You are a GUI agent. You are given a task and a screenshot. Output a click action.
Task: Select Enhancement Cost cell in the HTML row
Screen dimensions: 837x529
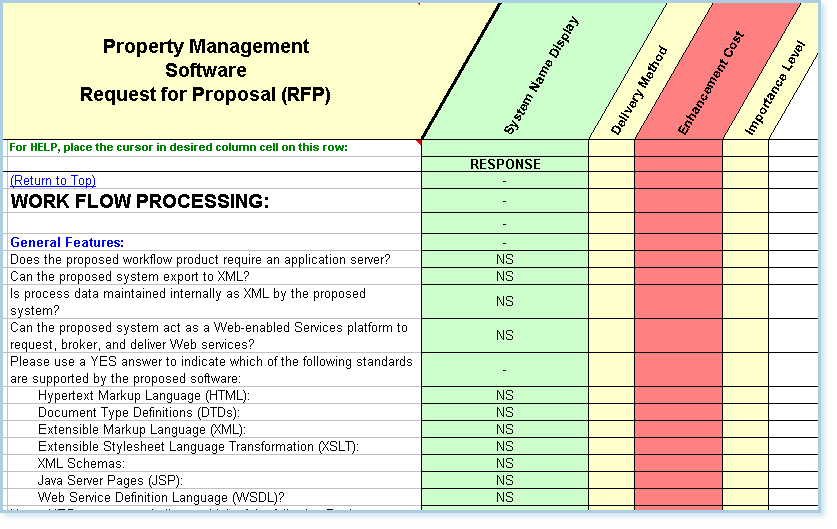point(678,396)
